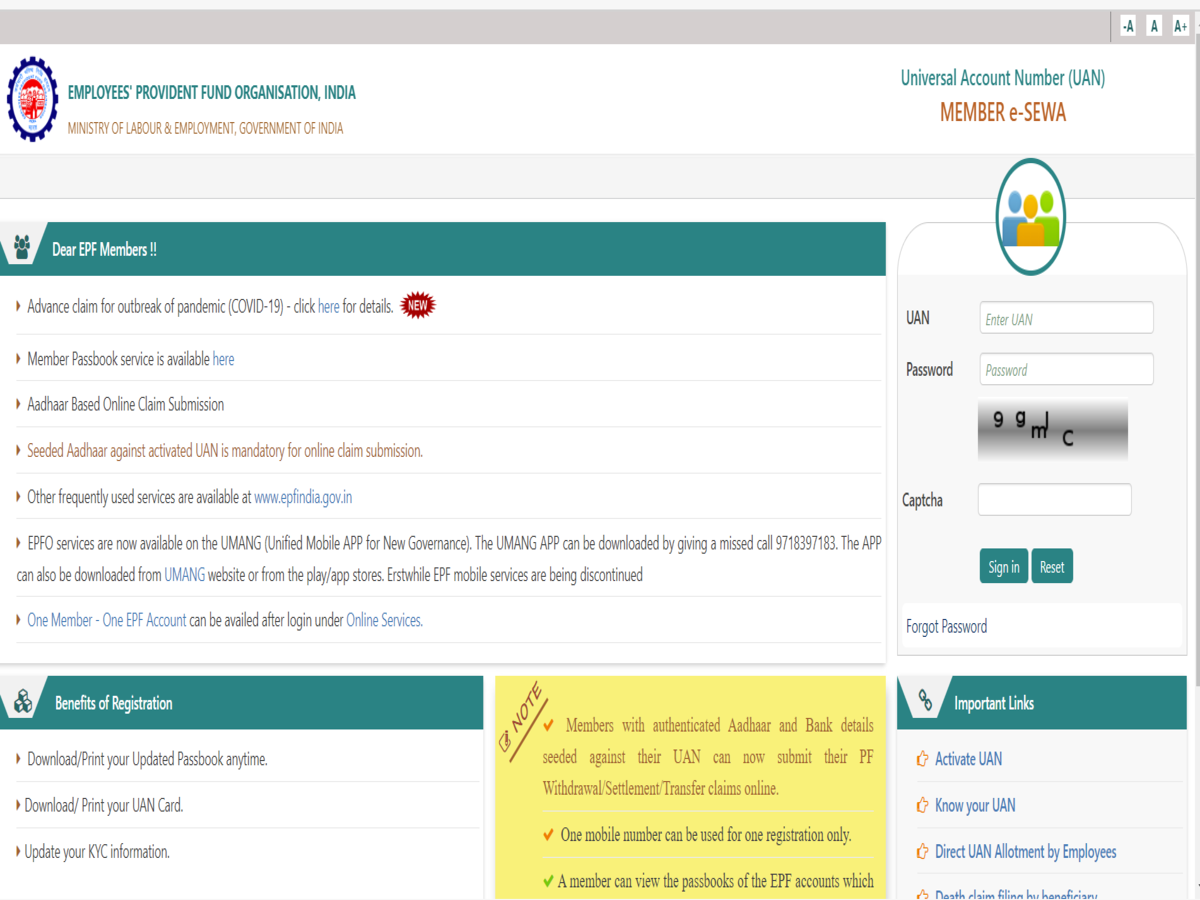Reset font size with the plain A button
The image size is (1200, 900).
(1154, 26)
